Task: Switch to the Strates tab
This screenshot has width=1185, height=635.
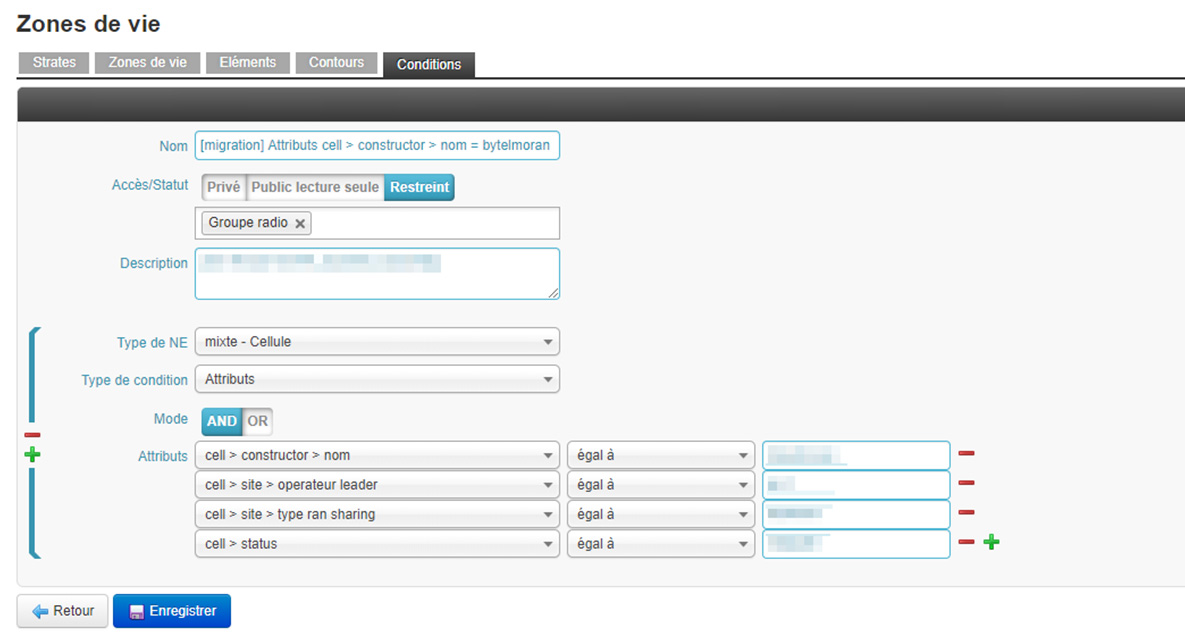Action: click(54, 63)
